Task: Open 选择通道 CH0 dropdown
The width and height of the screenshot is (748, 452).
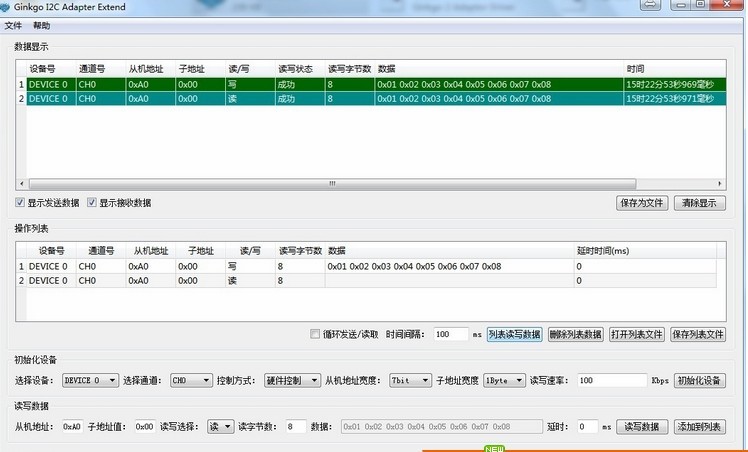Action: point(192,380)
